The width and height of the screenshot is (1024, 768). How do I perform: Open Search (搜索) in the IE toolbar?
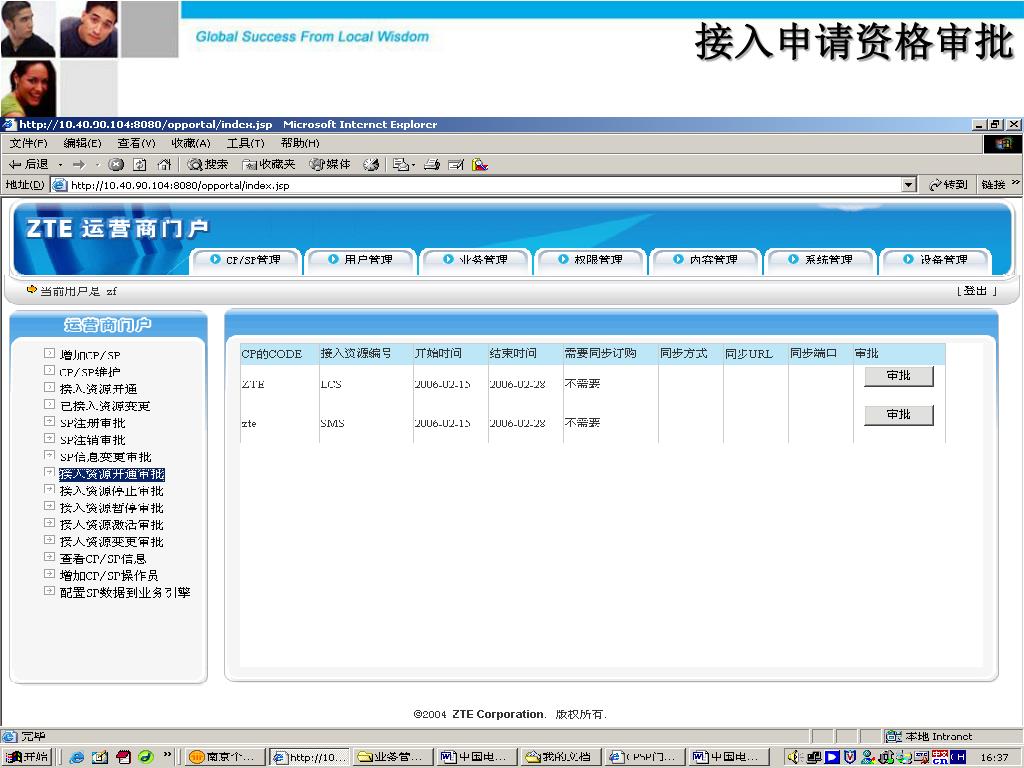(208, 165)
